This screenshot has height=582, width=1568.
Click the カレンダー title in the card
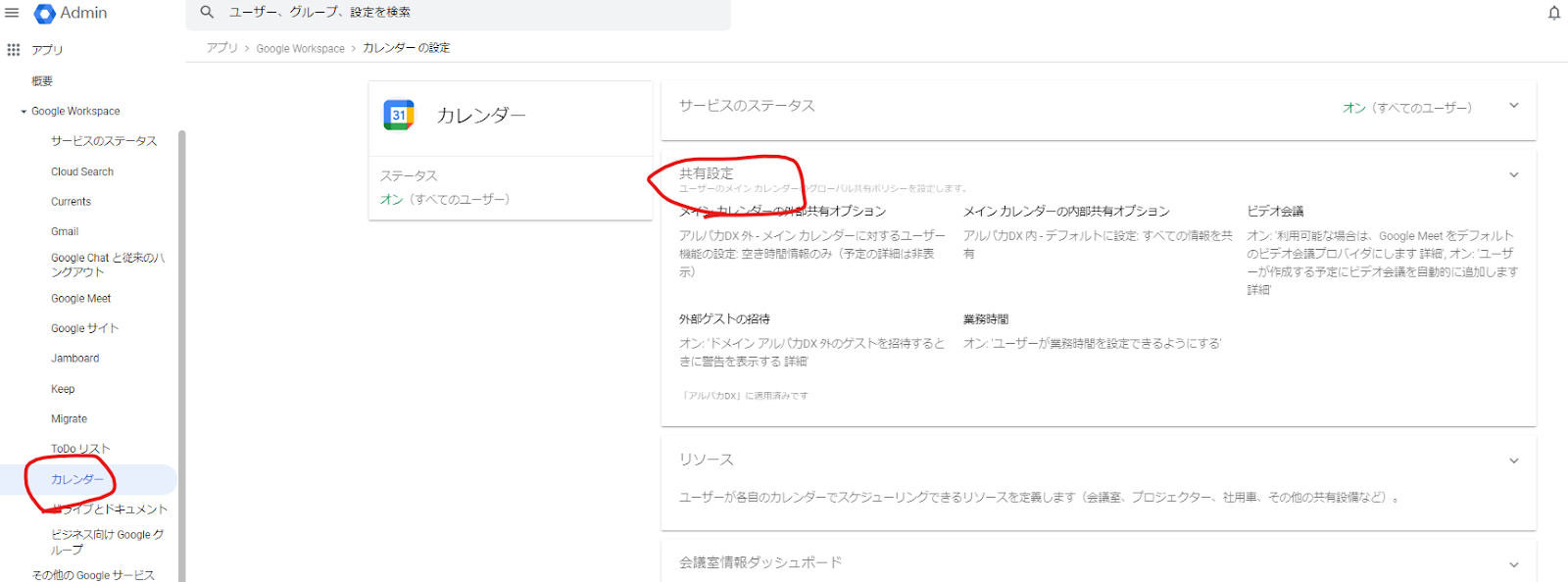(480, 116)
